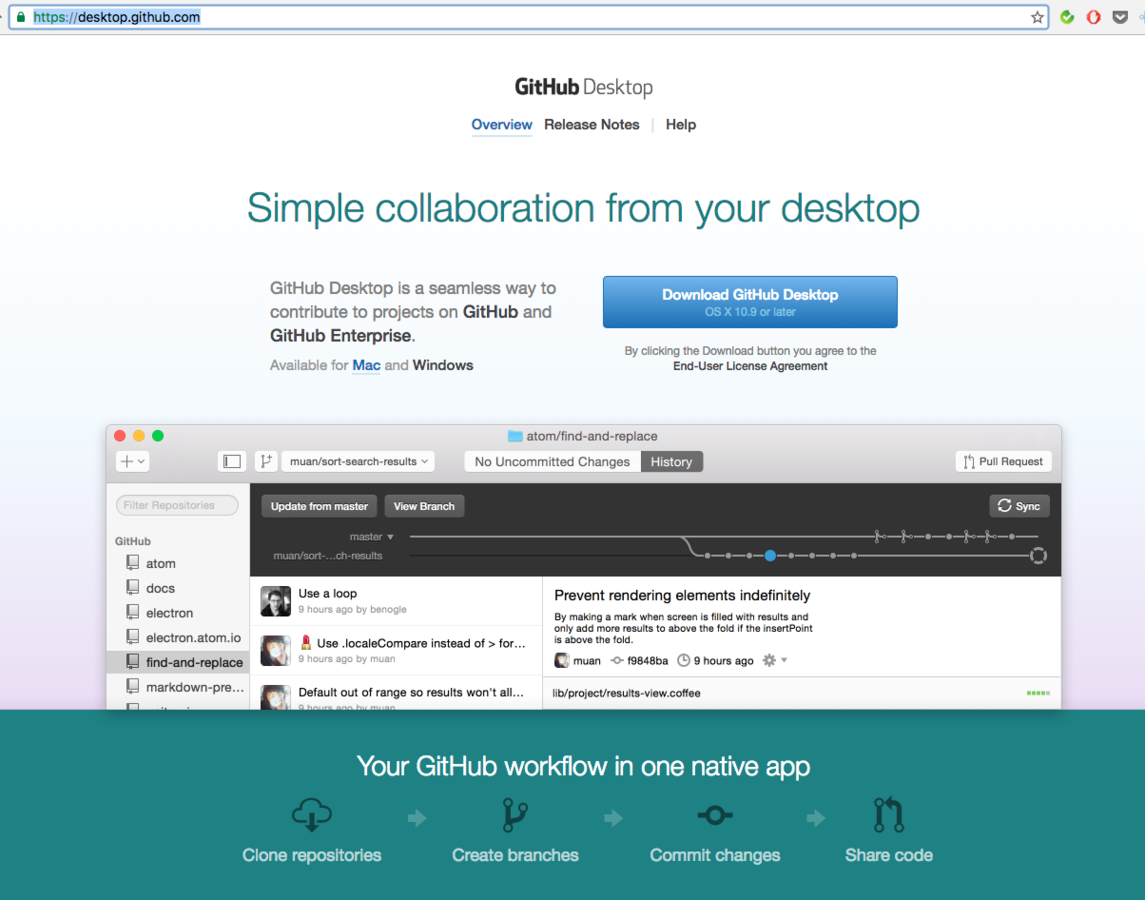Select the No Uncommitted Changes tab
Image resolution: width=1145 pixels, height=900 pixels.
click(x=552, y=462)
